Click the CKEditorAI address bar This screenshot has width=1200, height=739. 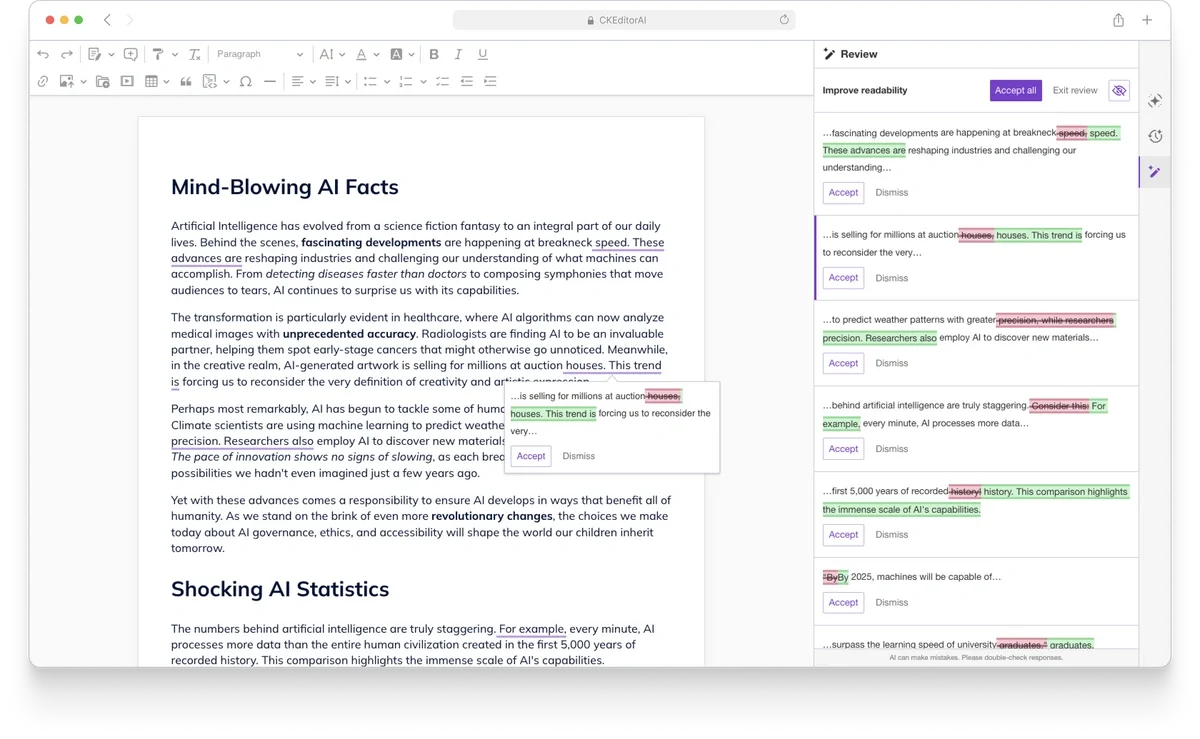point(624,20)
